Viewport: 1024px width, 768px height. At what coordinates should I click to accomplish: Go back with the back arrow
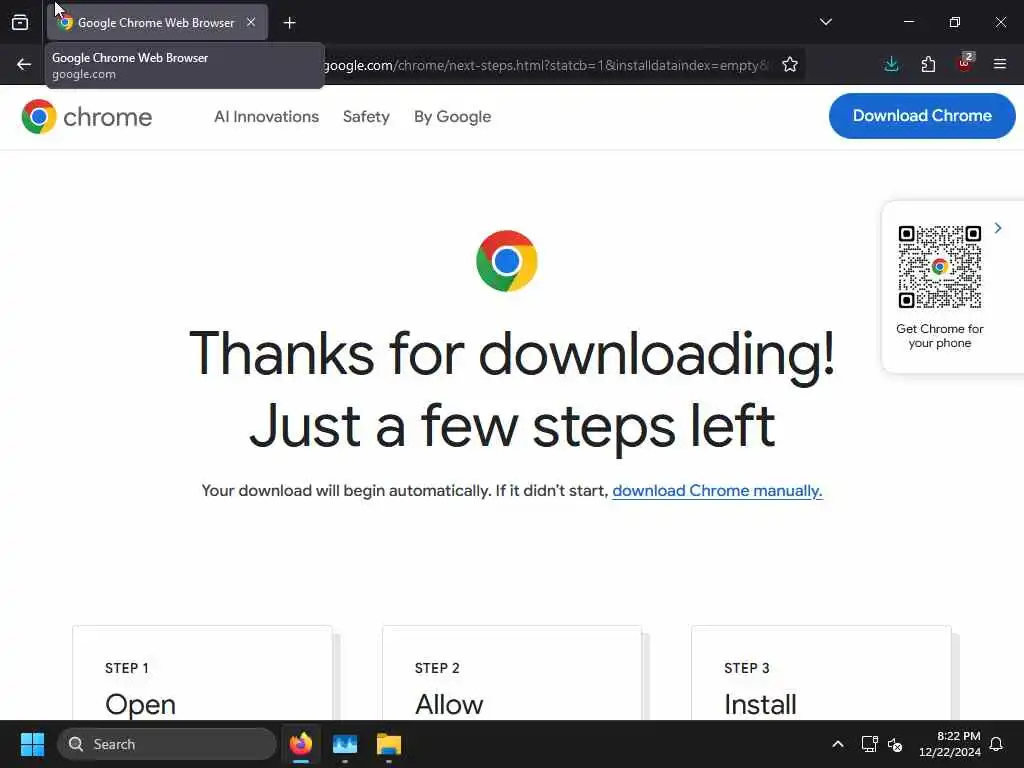pyautogui.click(x=24, y=65)
